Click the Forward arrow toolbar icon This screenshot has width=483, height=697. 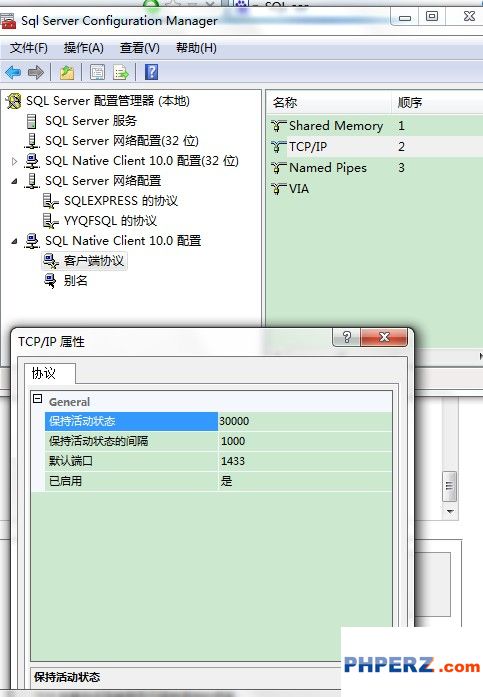click(36, 72)
